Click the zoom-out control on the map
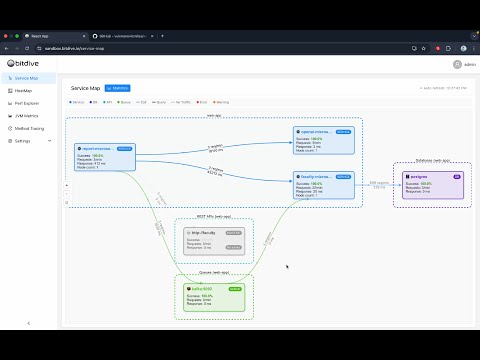 67,194
